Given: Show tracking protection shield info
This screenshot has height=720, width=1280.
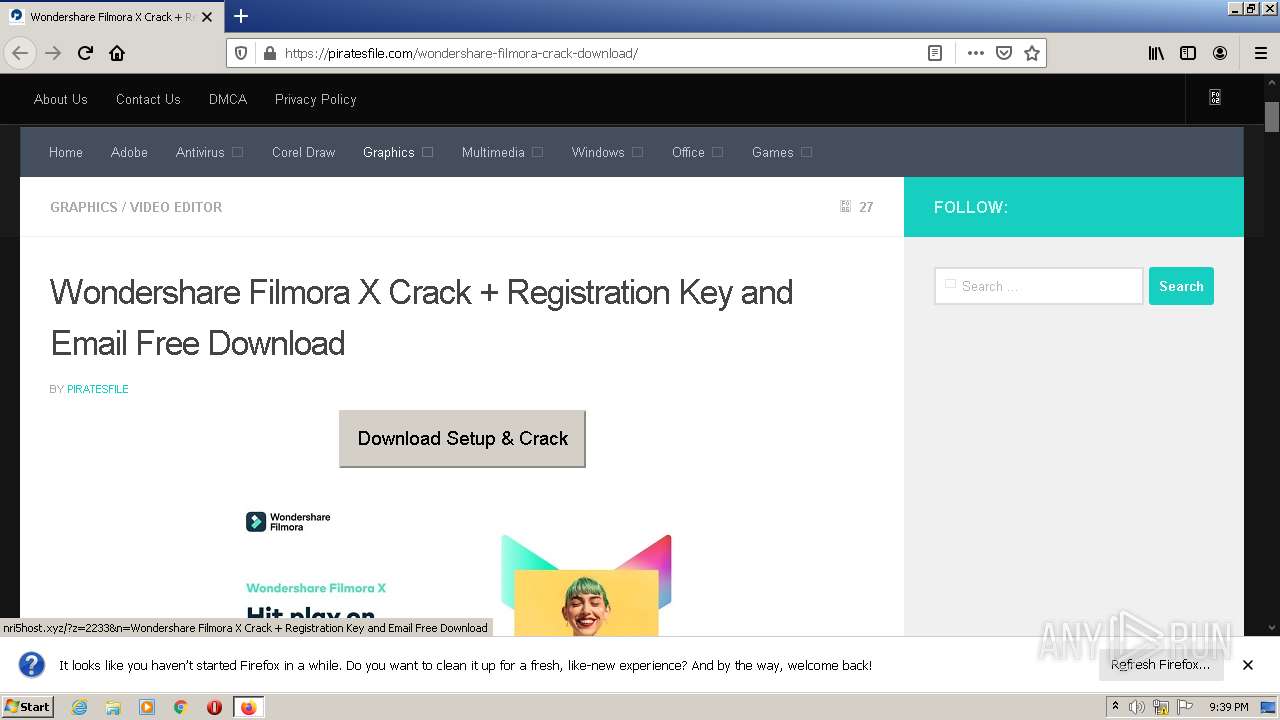Looking at the screenshot, I should point(241,53).
